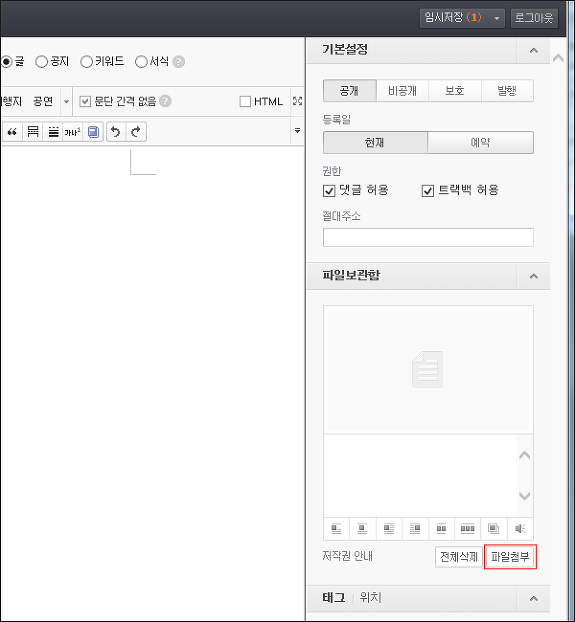The height and width of the screenshot is (622, 575).
Task: Click the 전체삭제 delete all button
Action: (x=459, y=557)
